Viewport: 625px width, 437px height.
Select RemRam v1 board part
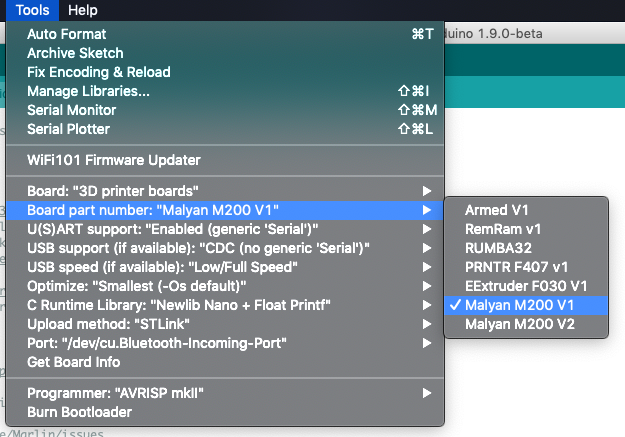[x=526, y=229]
